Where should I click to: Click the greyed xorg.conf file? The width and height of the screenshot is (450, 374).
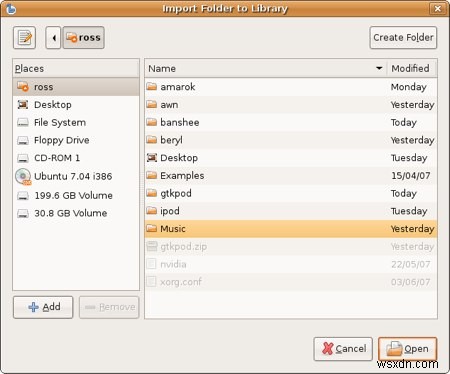(291, 282)
